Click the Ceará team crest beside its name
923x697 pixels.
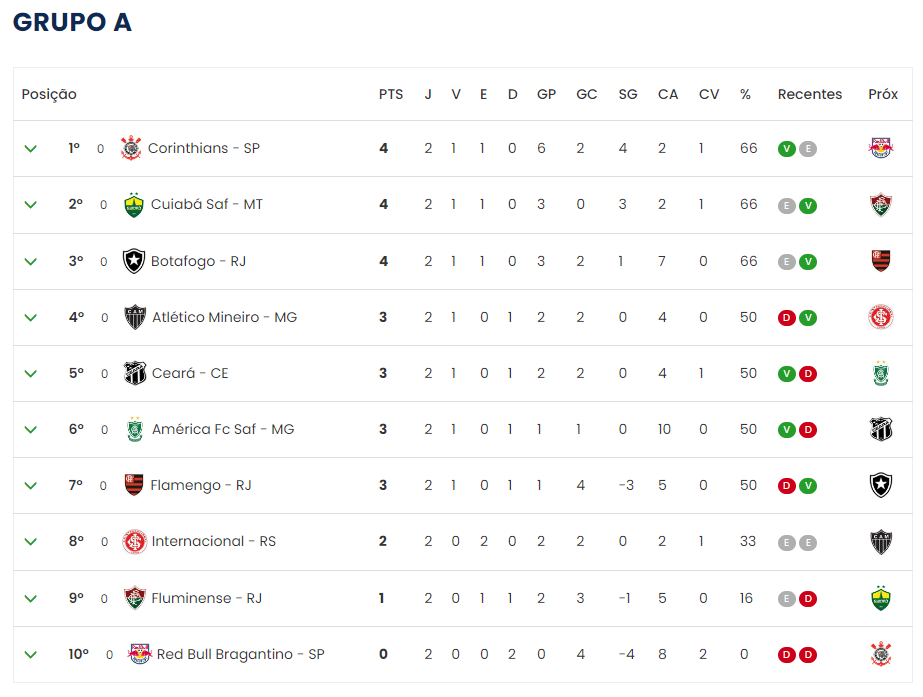pyautogui.click(x=135, y=373)
